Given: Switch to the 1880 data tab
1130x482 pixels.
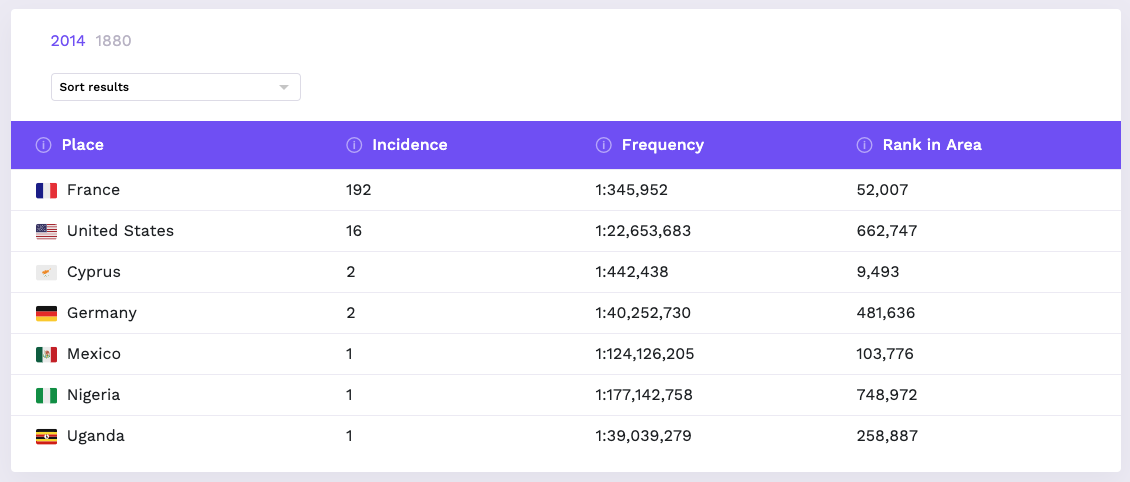Looking at the screenshot, I should pyautogui.click(x=113, y=41).
